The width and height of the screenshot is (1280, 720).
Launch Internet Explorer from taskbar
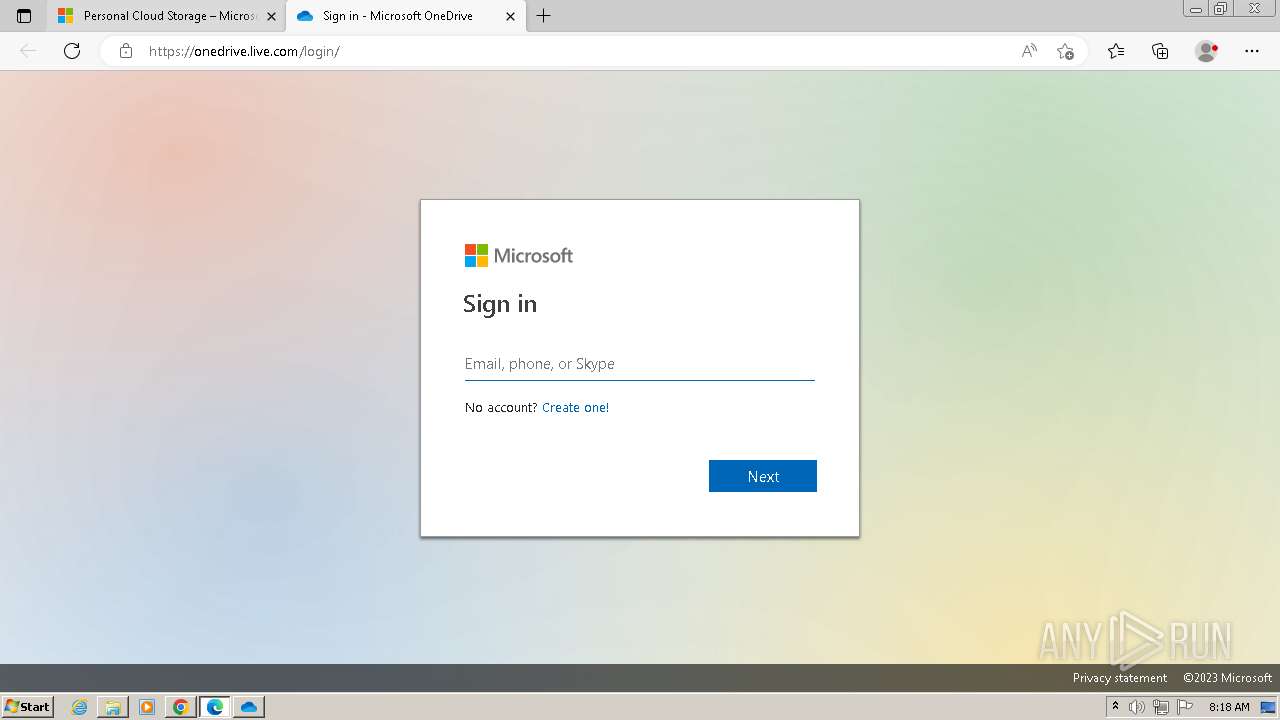[79, 707]
